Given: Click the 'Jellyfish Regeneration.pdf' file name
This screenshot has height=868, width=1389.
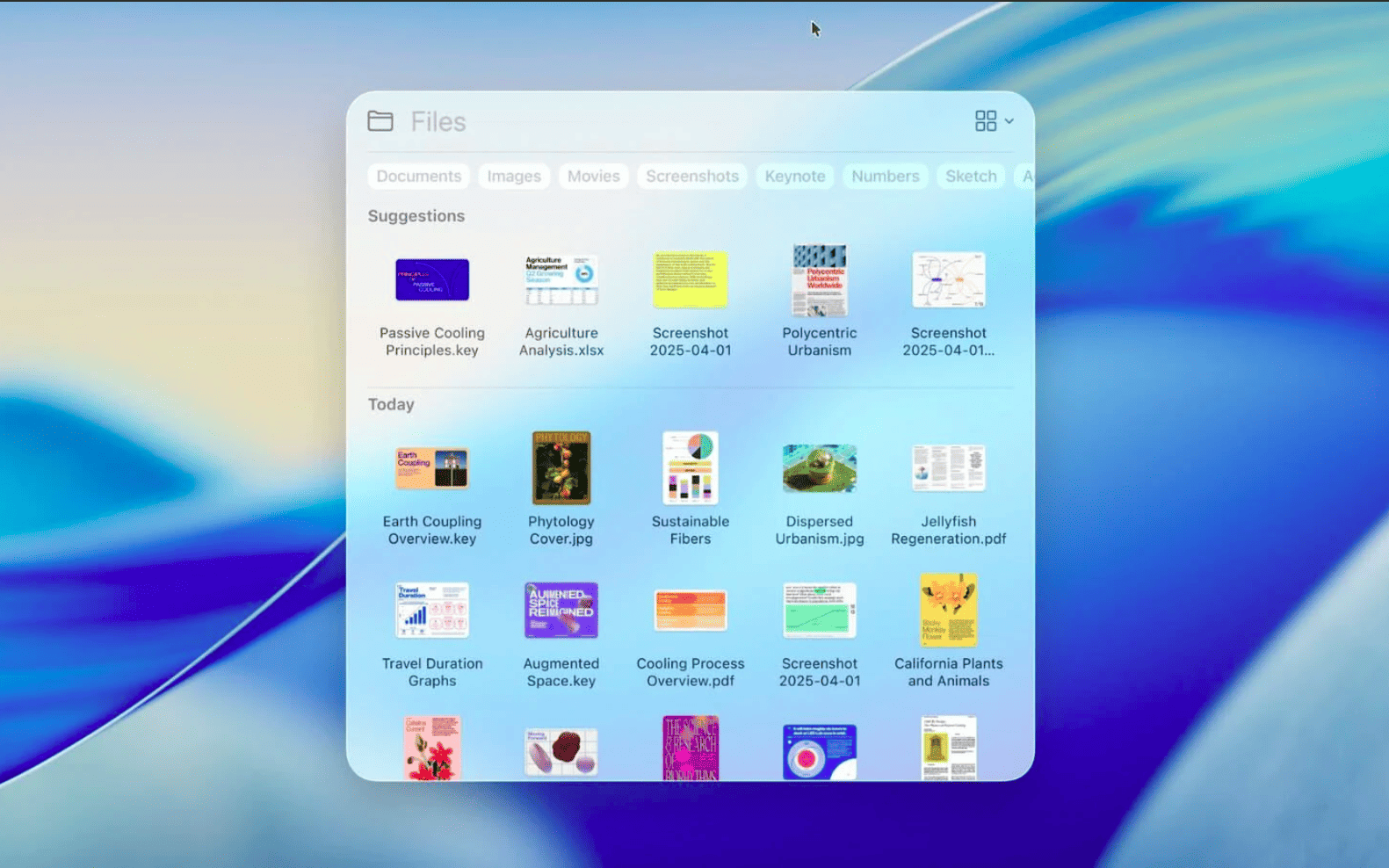Looking at the screenshot, I should point(949,530).
